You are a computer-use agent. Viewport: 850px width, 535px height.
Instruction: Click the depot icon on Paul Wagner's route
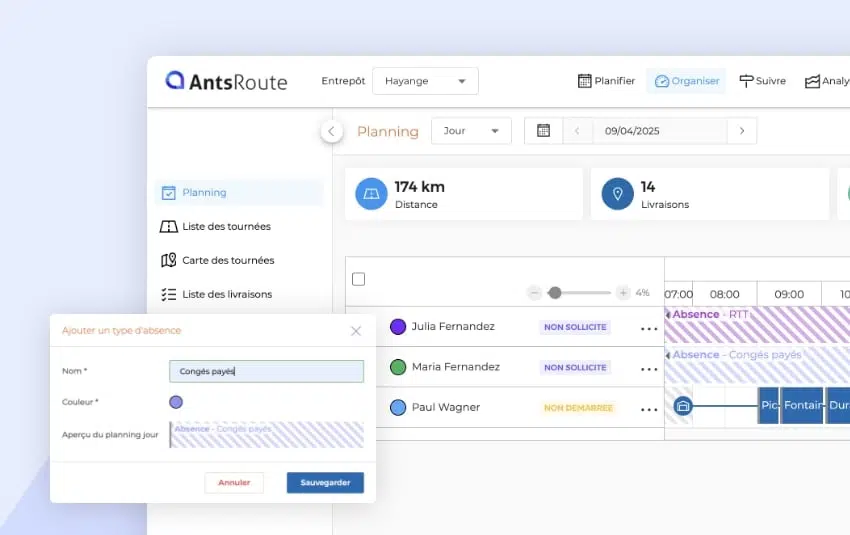coord(683,406)
